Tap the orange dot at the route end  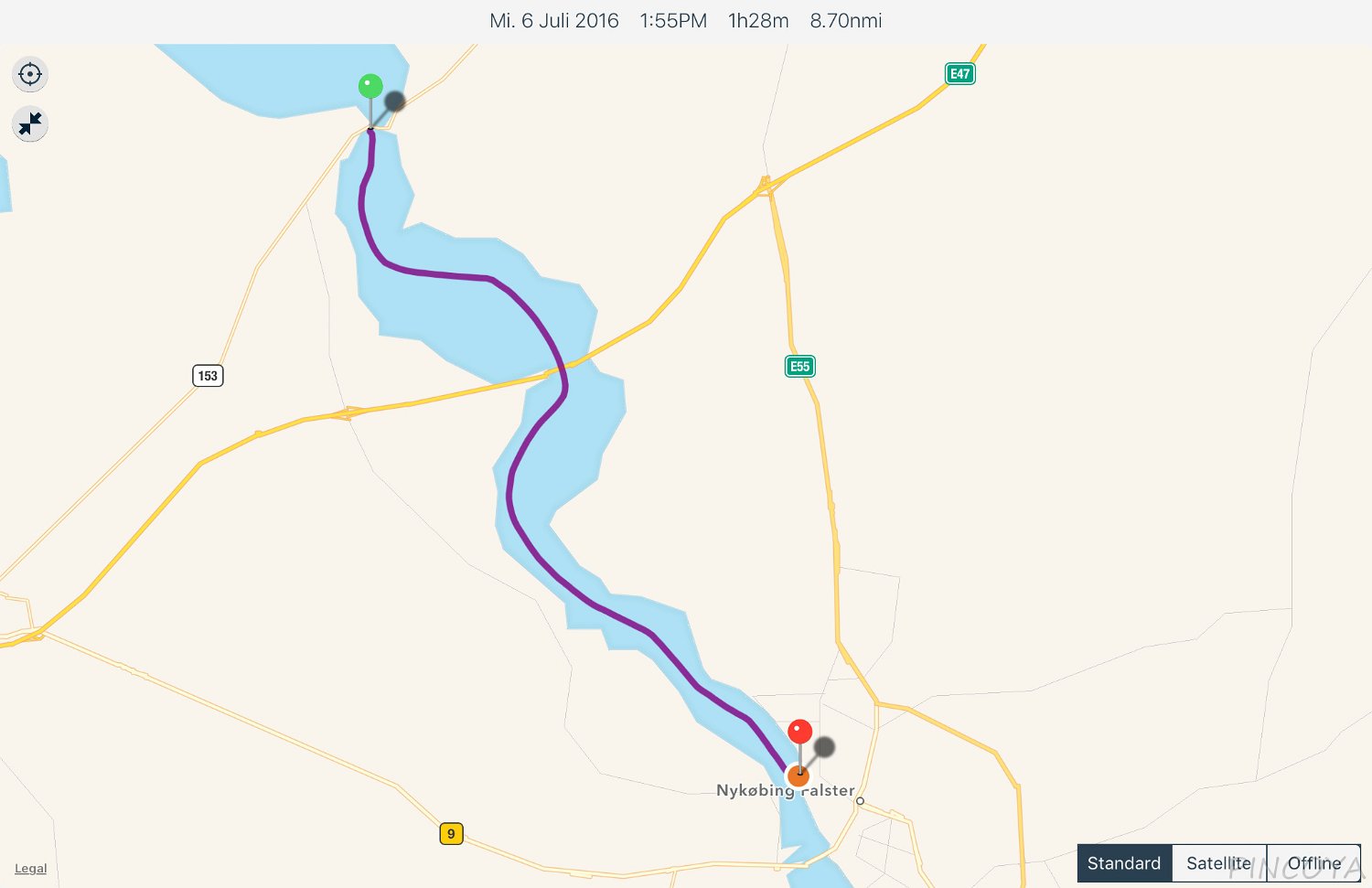tap(799, 776)
